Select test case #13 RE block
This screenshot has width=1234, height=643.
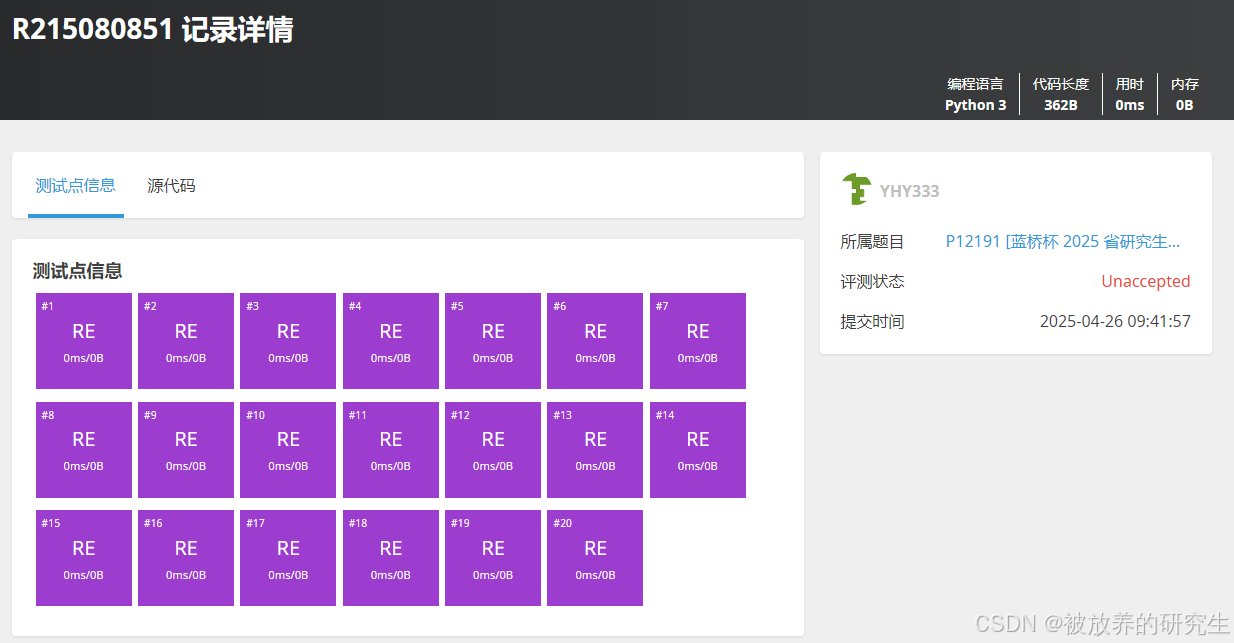[595, 450]
